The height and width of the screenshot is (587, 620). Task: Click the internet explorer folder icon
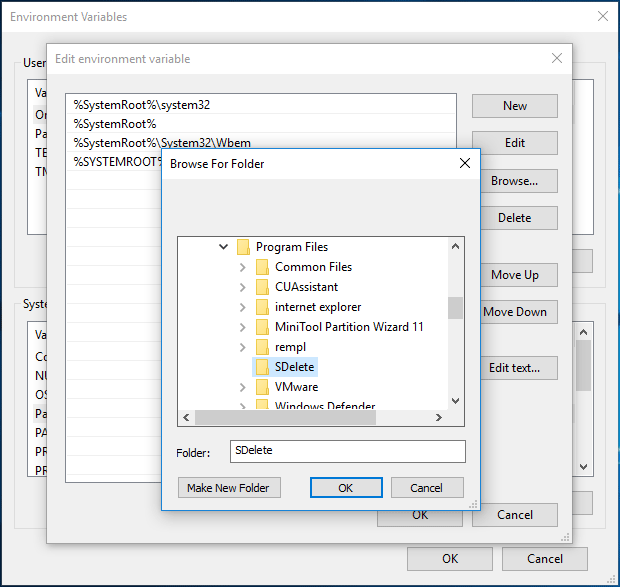(x=262, y=307)
